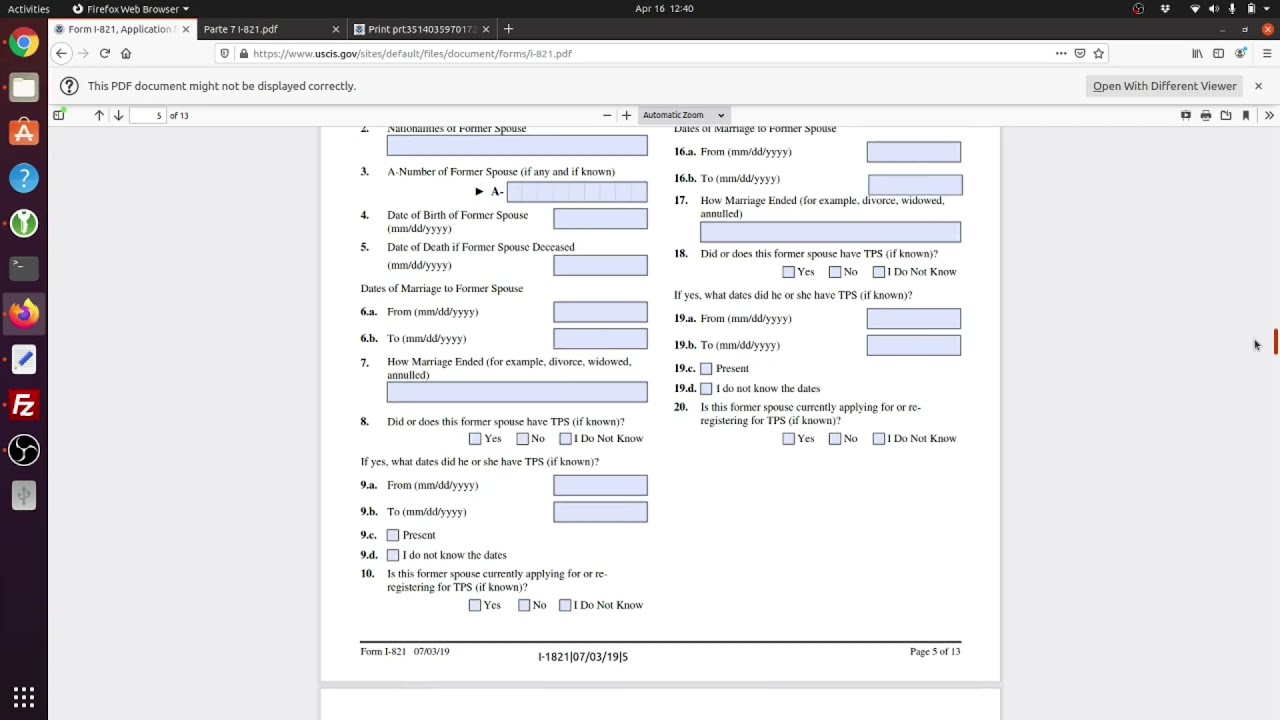Open the Automatic Zoom dropdown
1280x720 pixels.
click(x=683, y=115)
